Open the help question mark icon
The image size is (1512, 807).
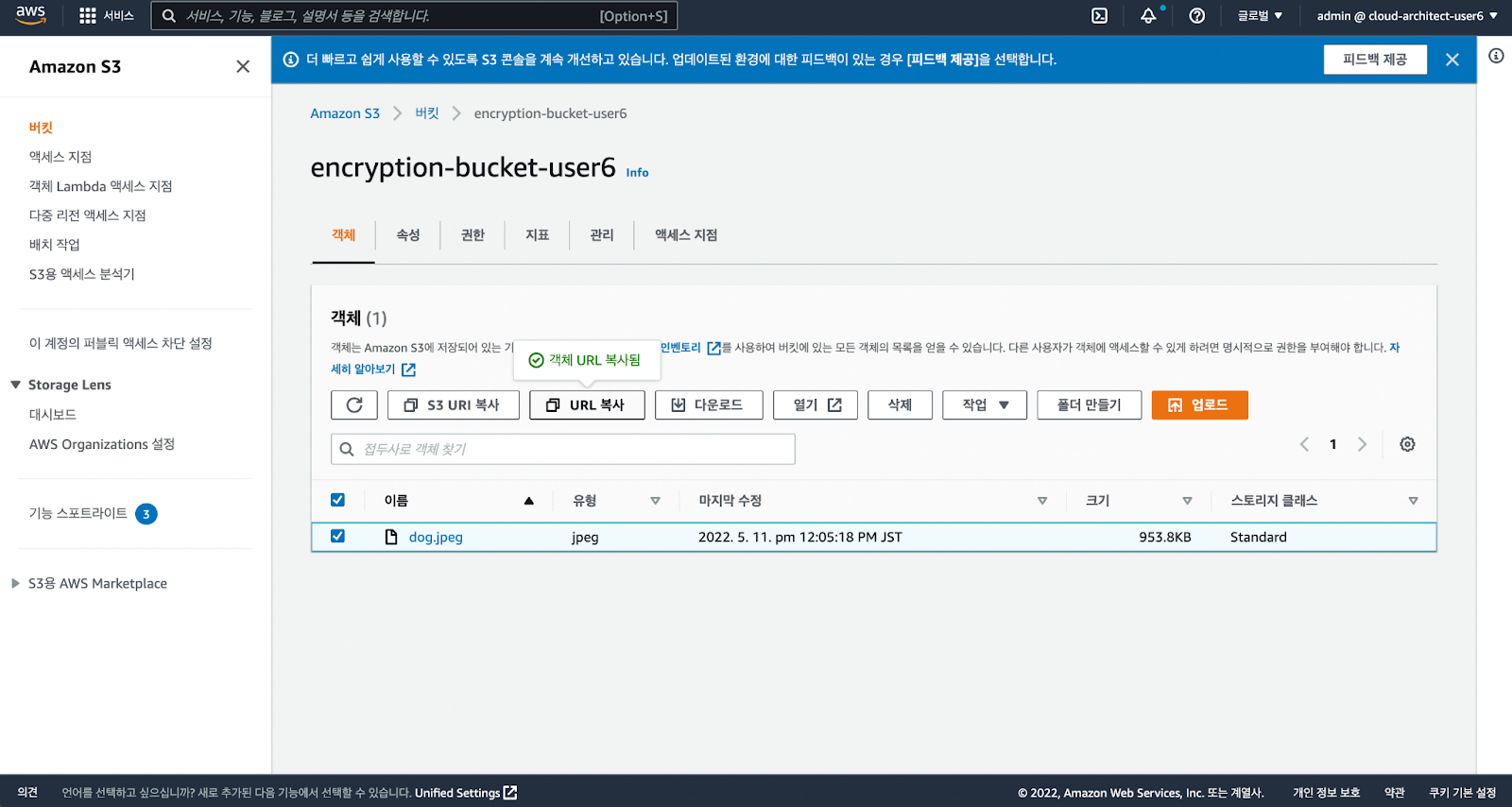tap(1196, 16)
